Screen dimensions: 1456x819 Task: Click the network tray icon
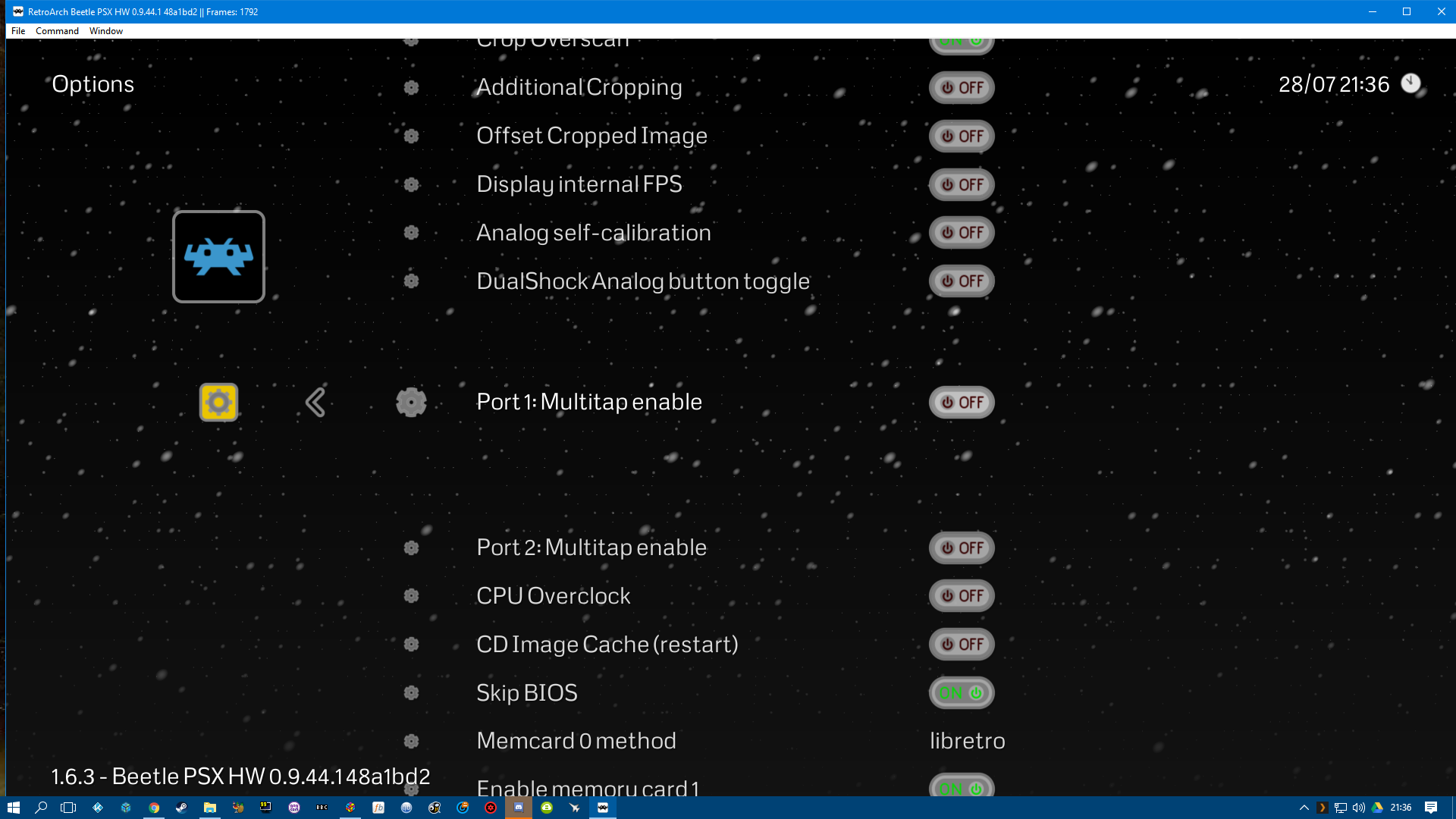(x=1341, y=808)
